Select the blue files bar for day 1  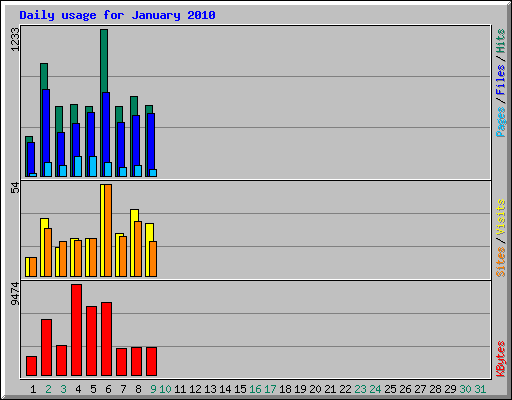tap(31, 158)
